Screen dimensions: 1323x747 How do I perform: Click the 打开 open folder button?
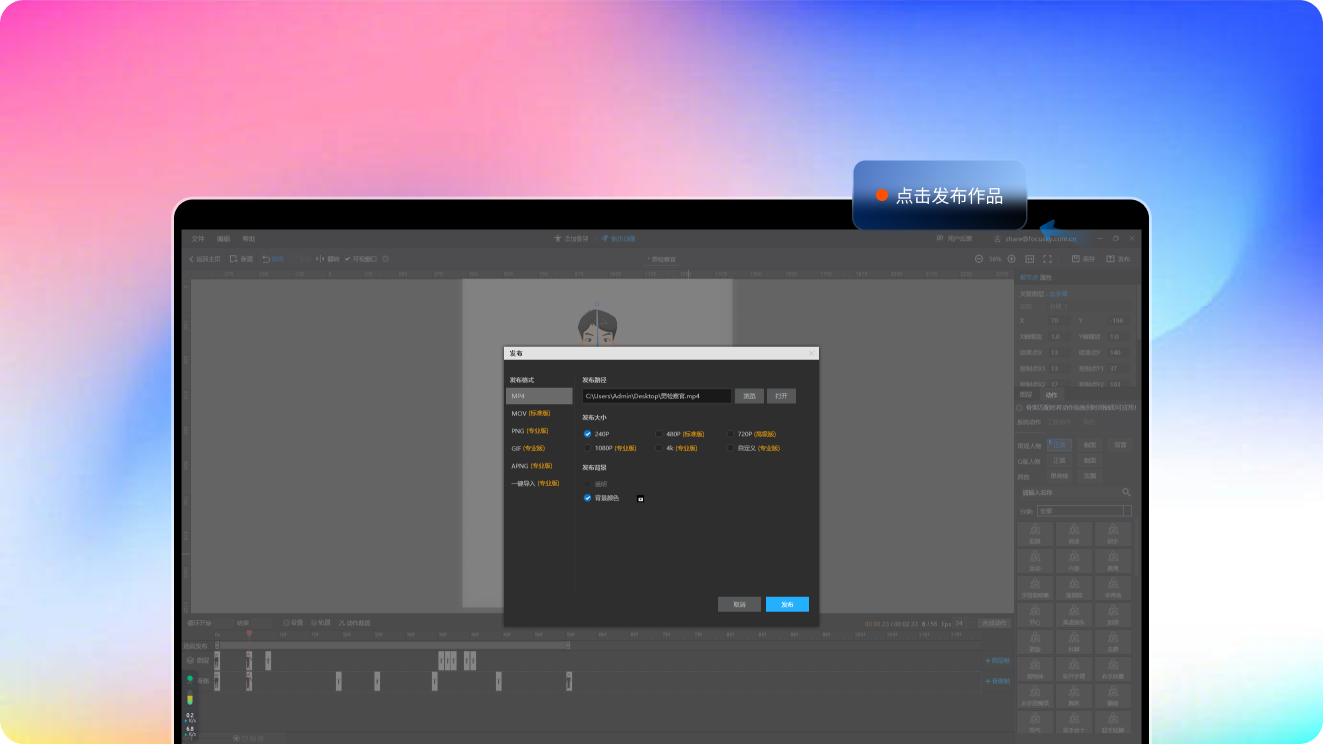click(x=781, y=396)
